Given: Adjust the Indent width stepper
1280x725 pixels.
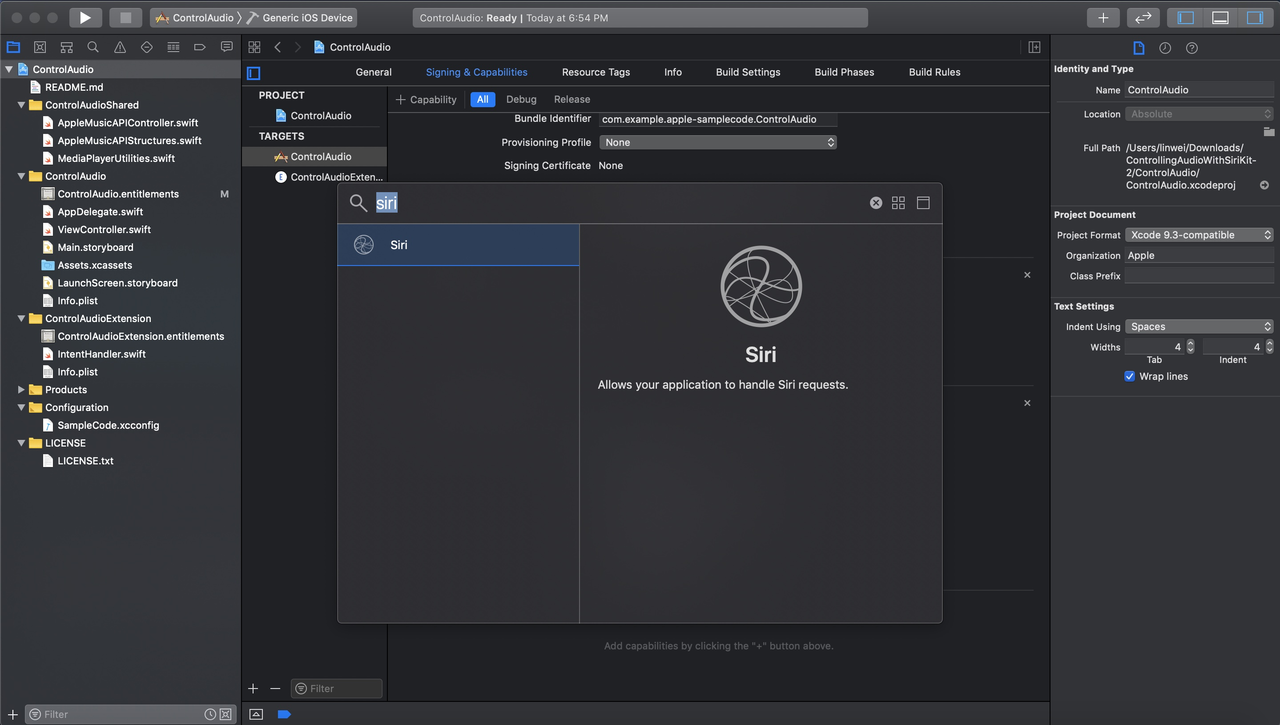Looking at the screenshot, I should (1270, 346).
